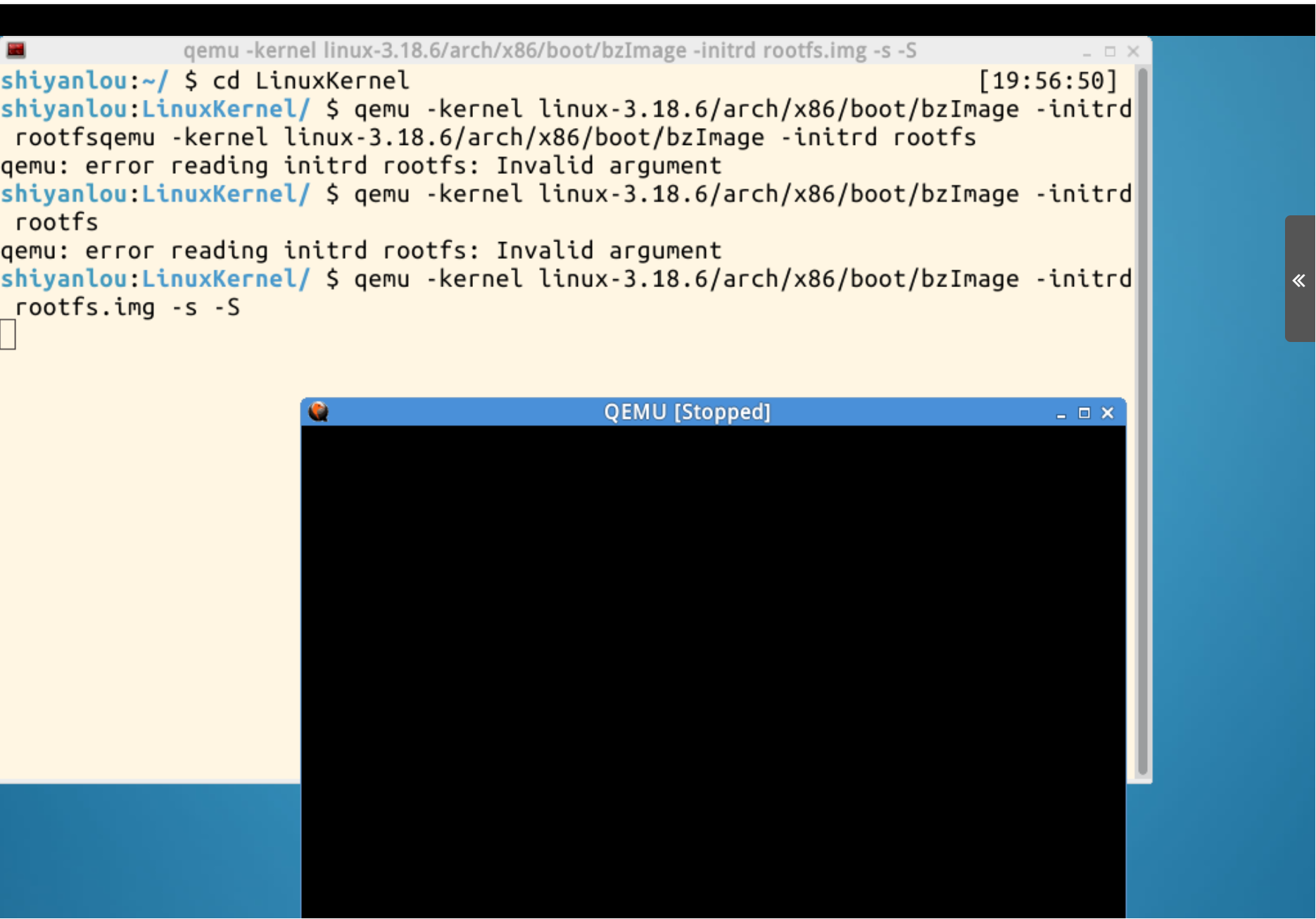Click the QEMU [Stopped] title bar text
The height and width of the screenshot is (919, 1316).
tap(688, 412)
